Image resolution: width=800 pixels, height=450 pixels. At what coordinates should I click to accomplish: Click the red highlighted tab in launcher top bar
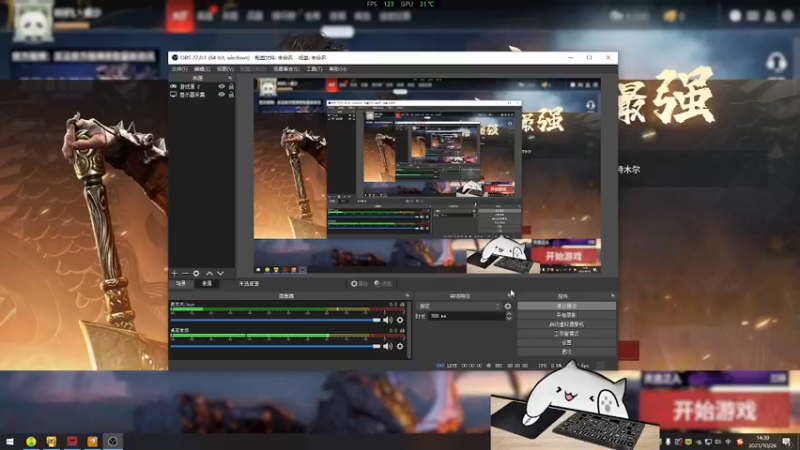click(180, 16)
